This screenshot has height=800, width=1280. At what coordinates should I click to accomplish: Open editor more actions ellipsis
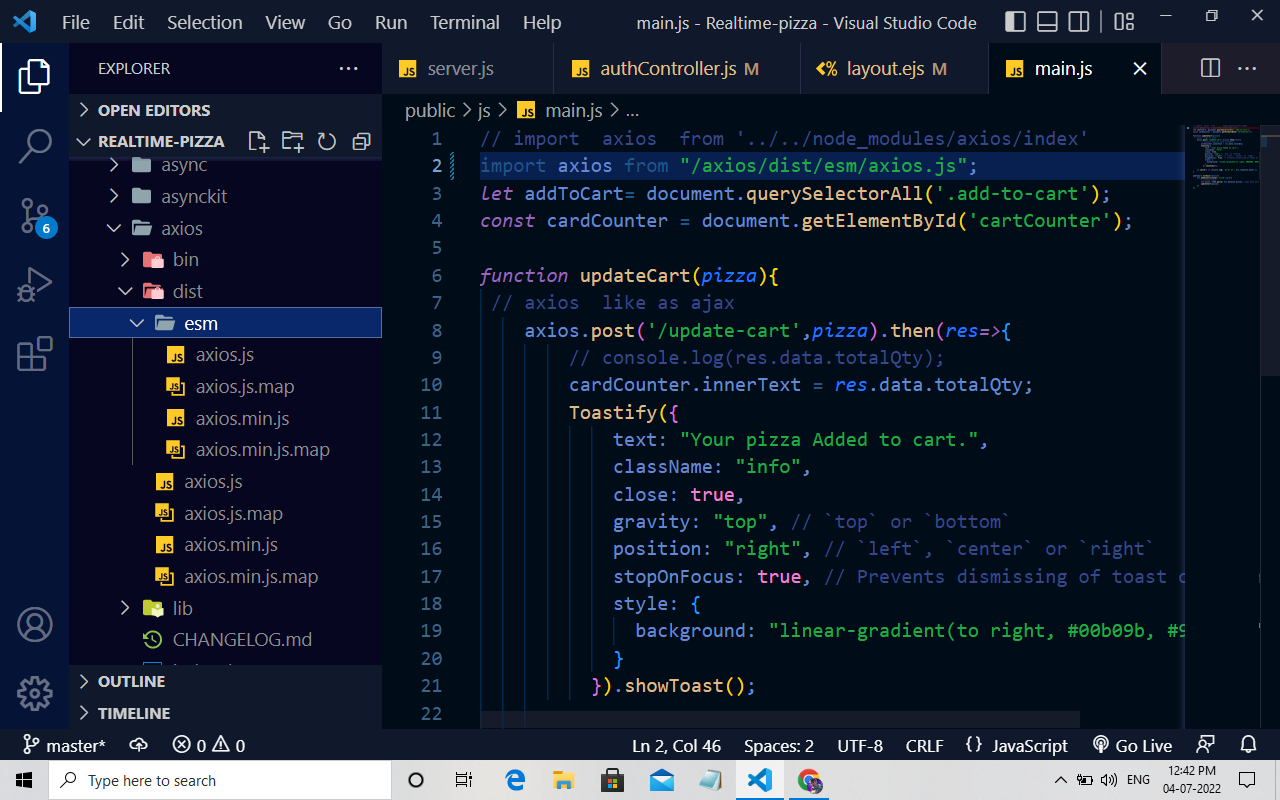click(1247, 69)
